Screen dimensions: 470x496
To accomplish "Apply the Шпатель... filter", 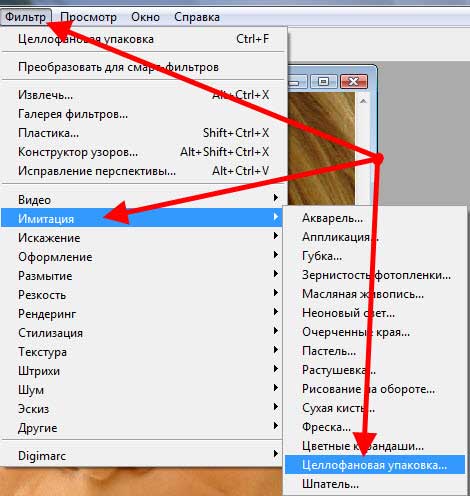I will coord(375,484).
